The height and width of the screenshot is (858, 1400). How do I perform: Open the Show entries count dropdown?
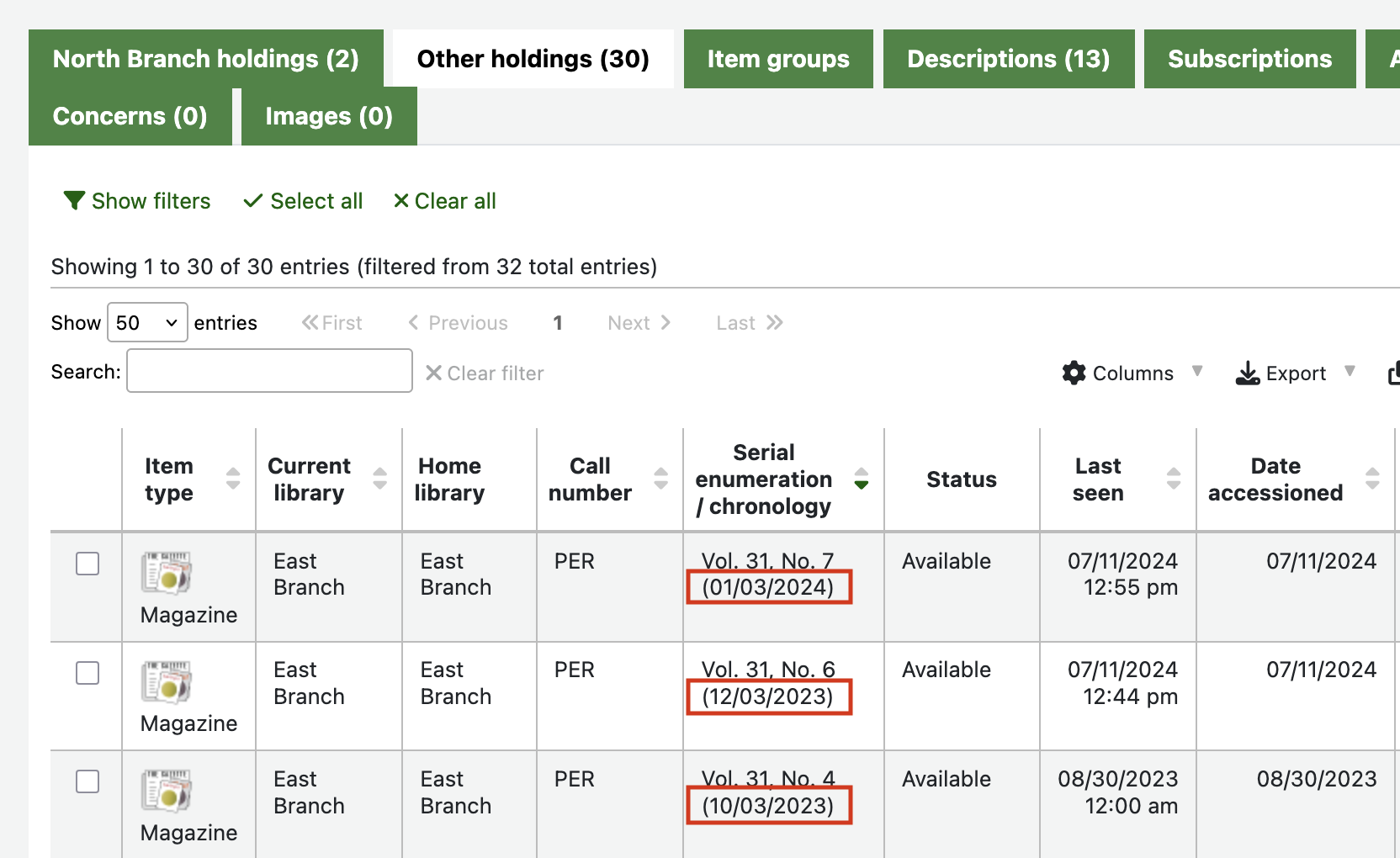tap(147, 323)
